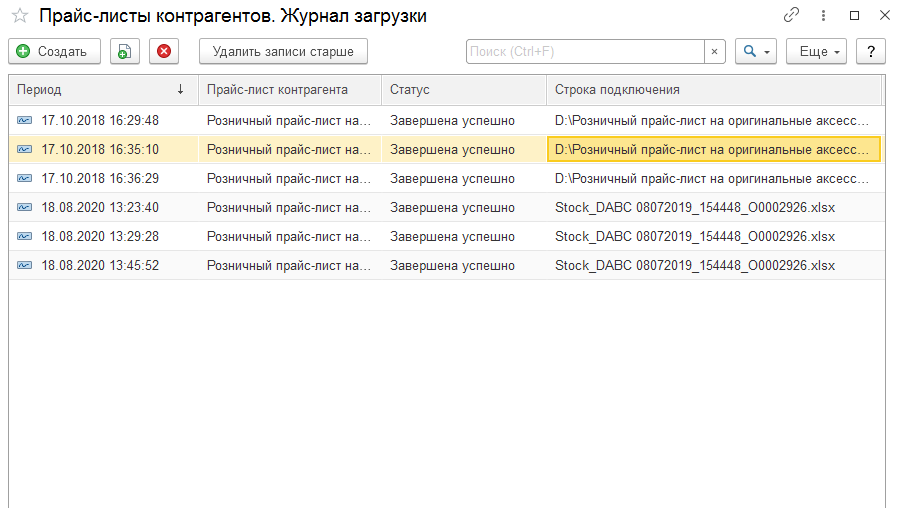The width and height of the screenshot is (902, 508).
Task: Open the three-dot window menu
Action: [823, 16]
